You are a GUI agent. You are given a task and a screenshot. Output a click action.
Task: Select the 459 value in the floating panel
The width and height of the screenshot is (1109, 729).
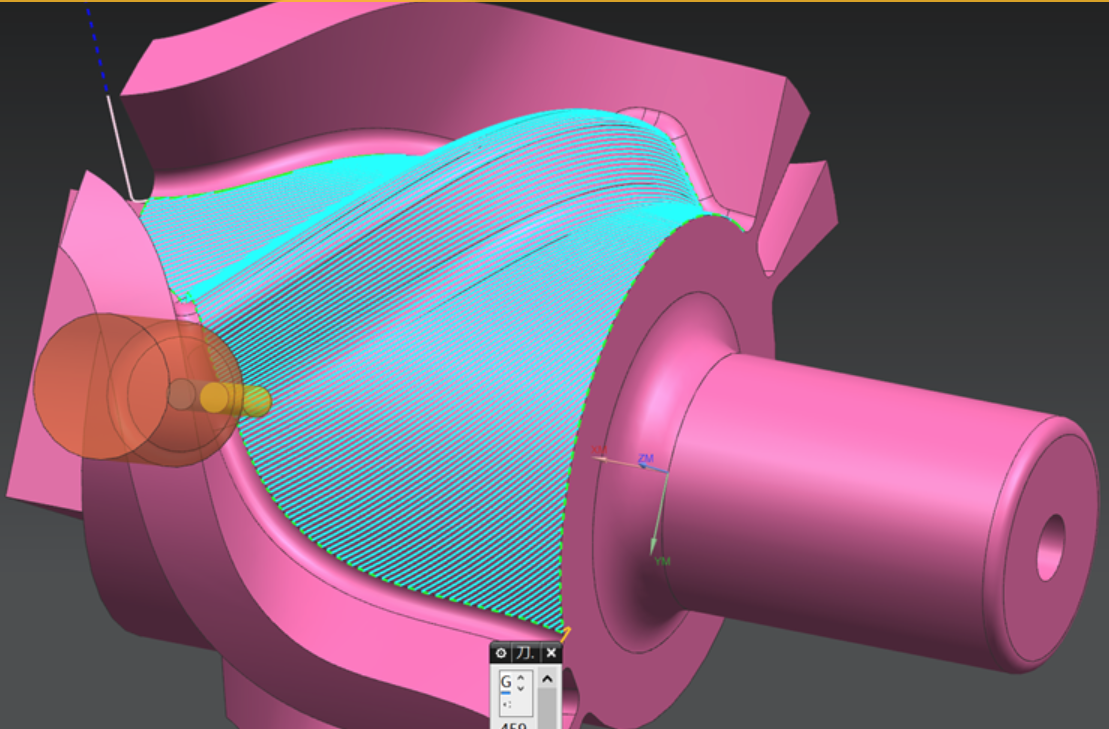point(514,726)
